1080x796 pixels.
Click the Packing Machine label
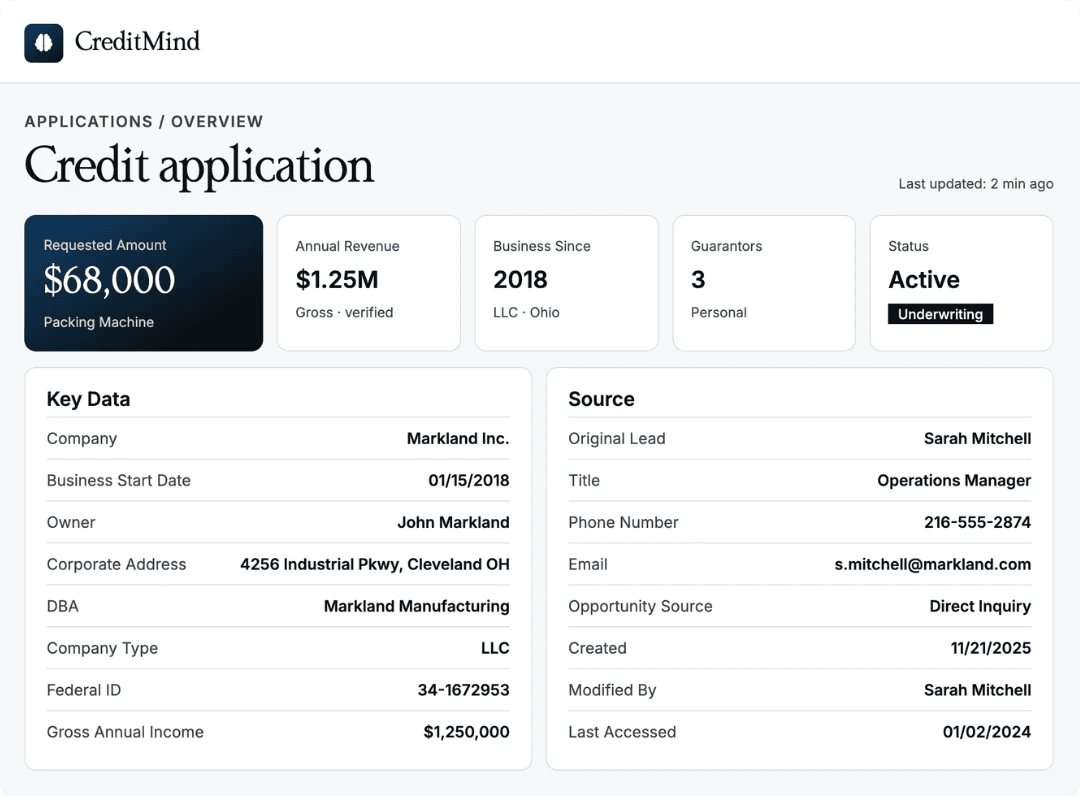pyautogui.click(x=98, y=322)
